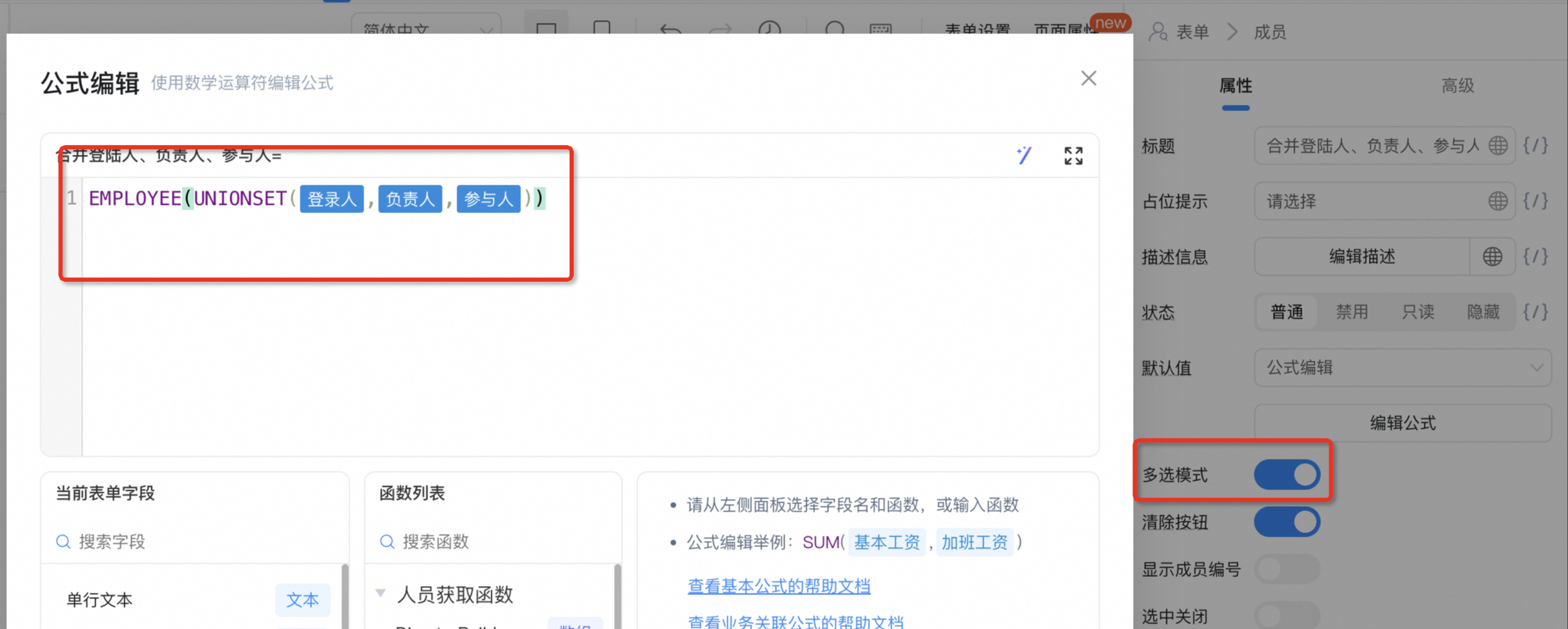This screenshot has height=629, width=1568.
Task: Enable the 显示成员编号 switch
Action: pyautogui.click(x=1287, y=569)
